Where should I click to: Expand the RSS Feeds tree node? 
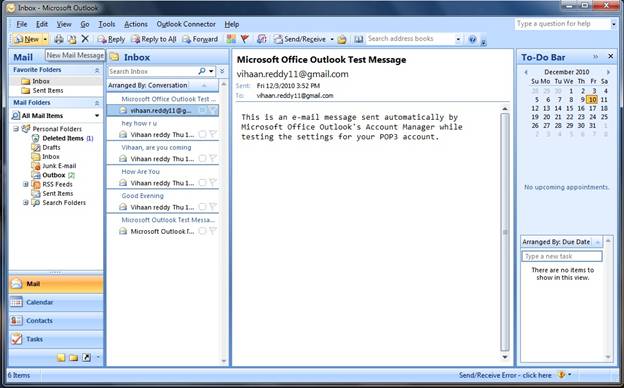[x=25, y=184]
